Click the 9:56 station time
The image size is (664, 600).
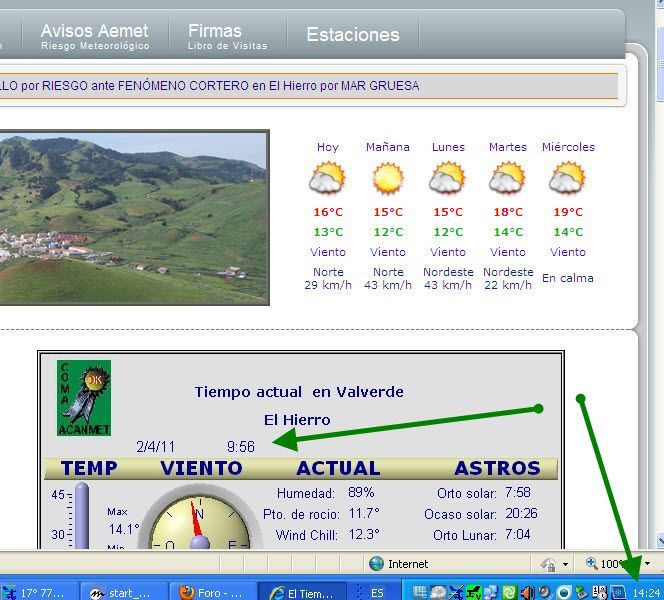[x=241, y=447]
